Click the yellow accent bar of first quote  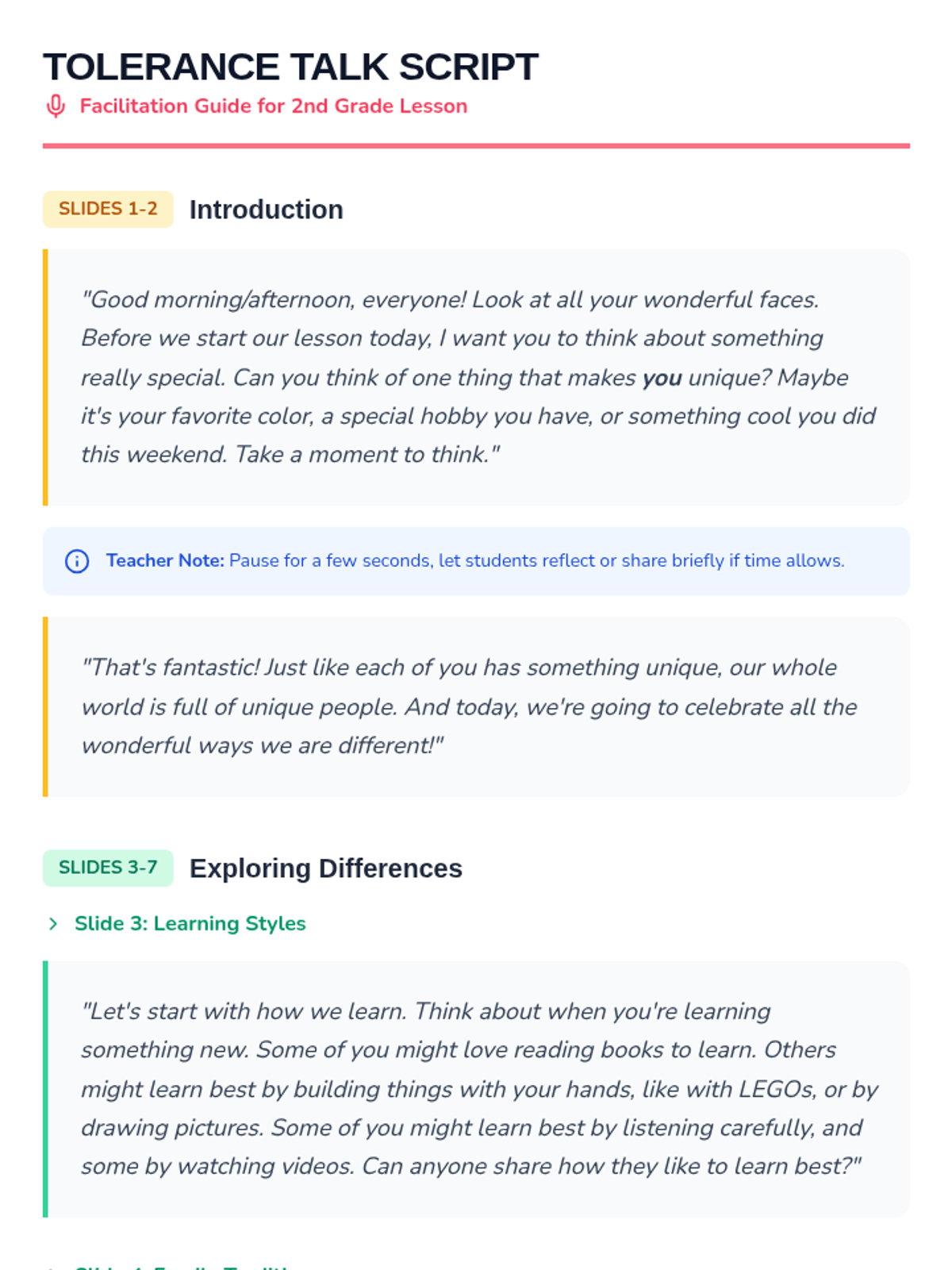(45, 377)
